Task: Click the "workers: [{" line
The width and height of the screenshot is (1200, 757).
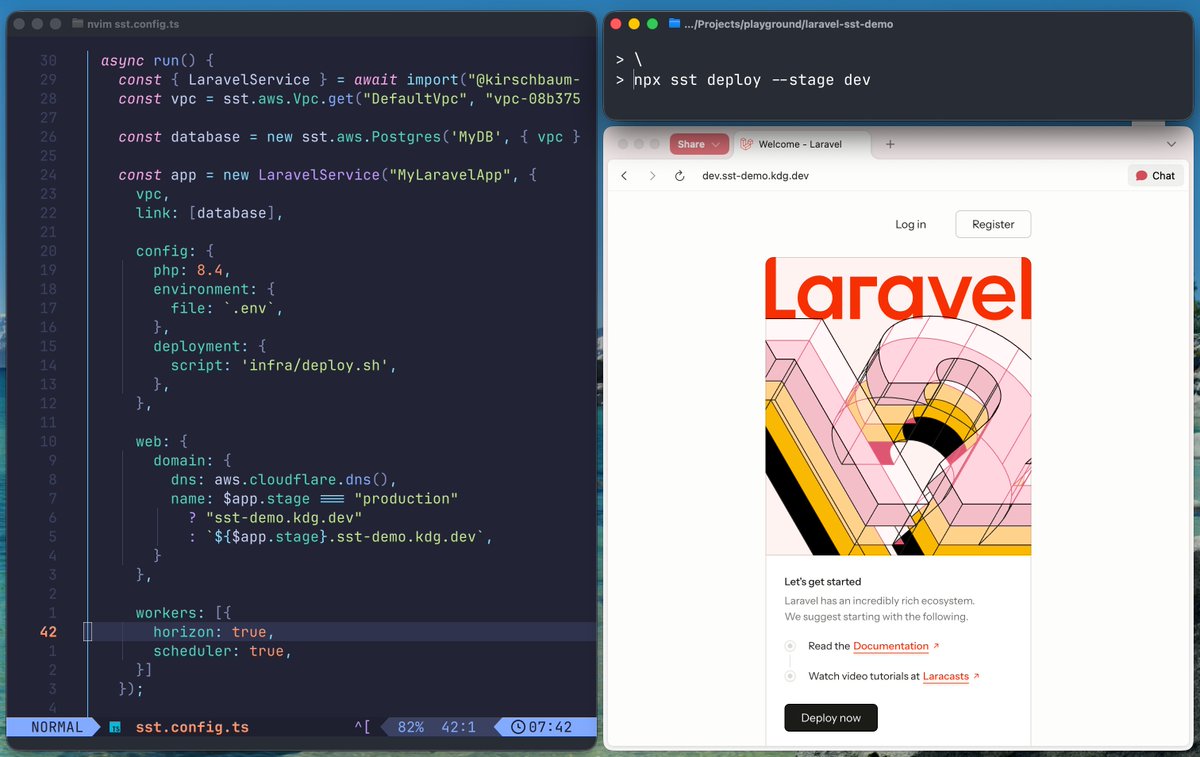Action: click(183, 612)
